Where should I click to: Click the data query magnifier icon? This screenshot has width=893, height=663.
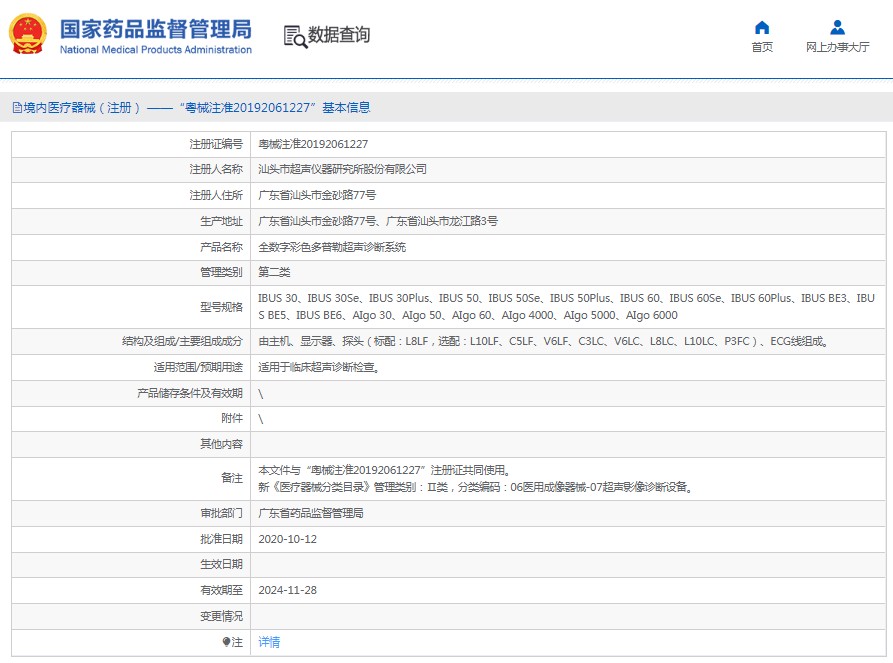(296, 36)
